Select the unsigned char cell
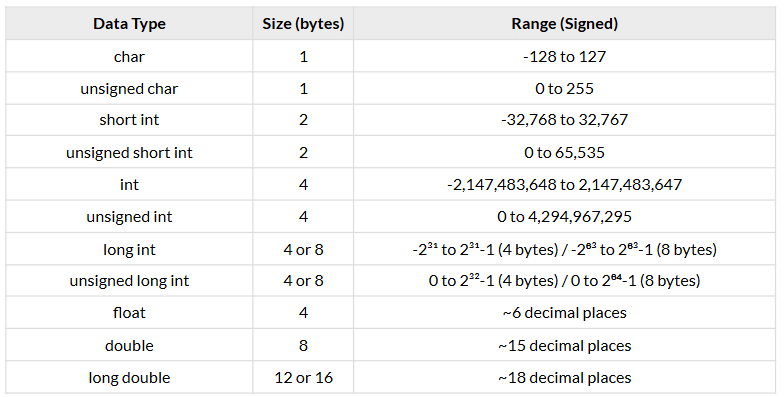The image size is (784, 397). (x=129, y=88)
